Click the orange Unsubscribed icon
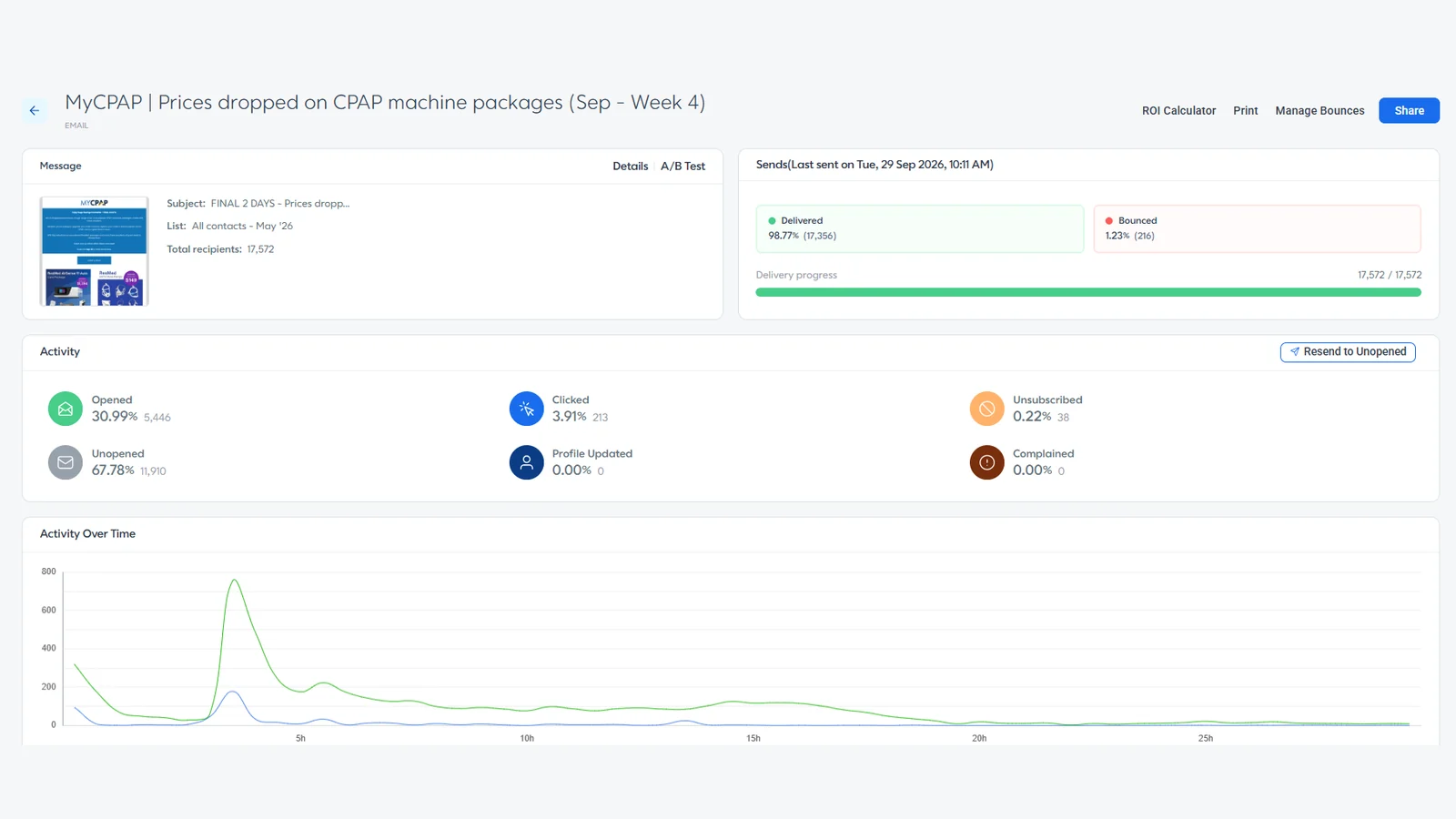 986,409
